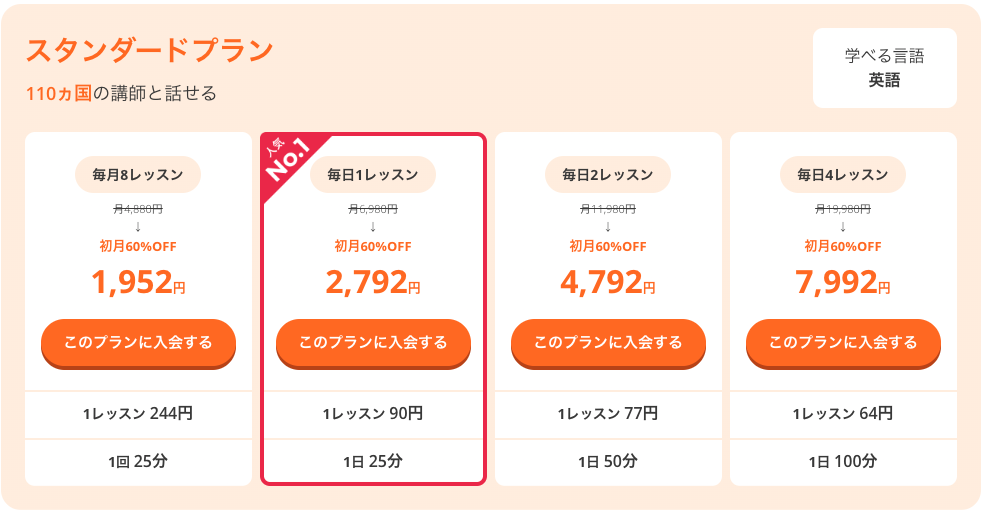Join the 4,792円 daily 2-lesson plan
The width and height of the screenshot is (984, 514).
608,343
